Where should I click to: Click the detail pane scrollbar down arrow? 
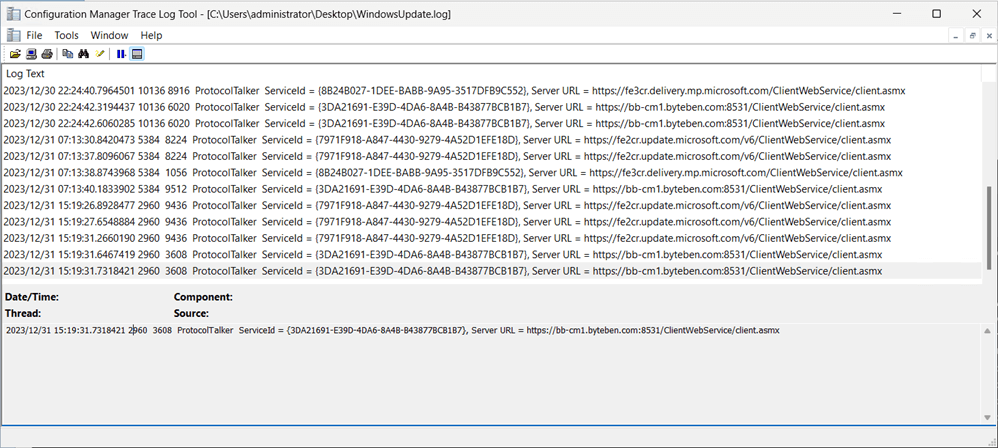[988, 417]
